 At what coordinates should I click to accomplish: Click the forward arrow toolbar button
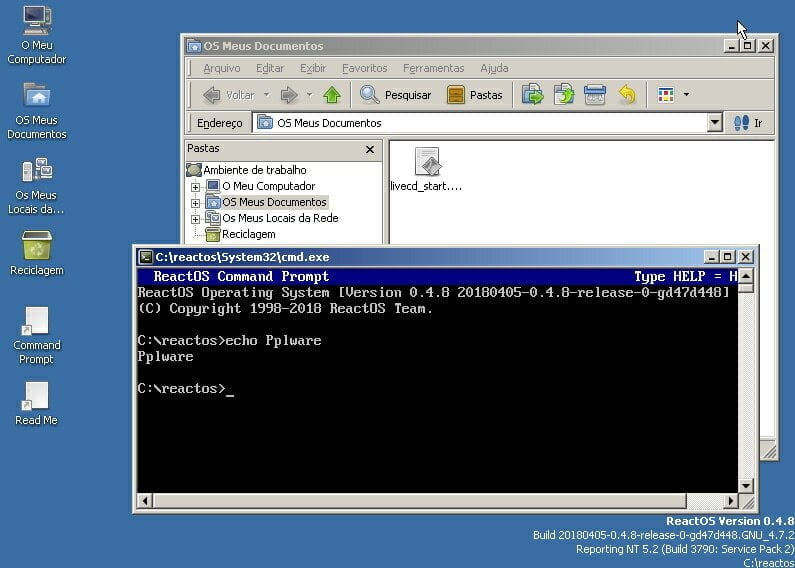(x=289, y=95)
